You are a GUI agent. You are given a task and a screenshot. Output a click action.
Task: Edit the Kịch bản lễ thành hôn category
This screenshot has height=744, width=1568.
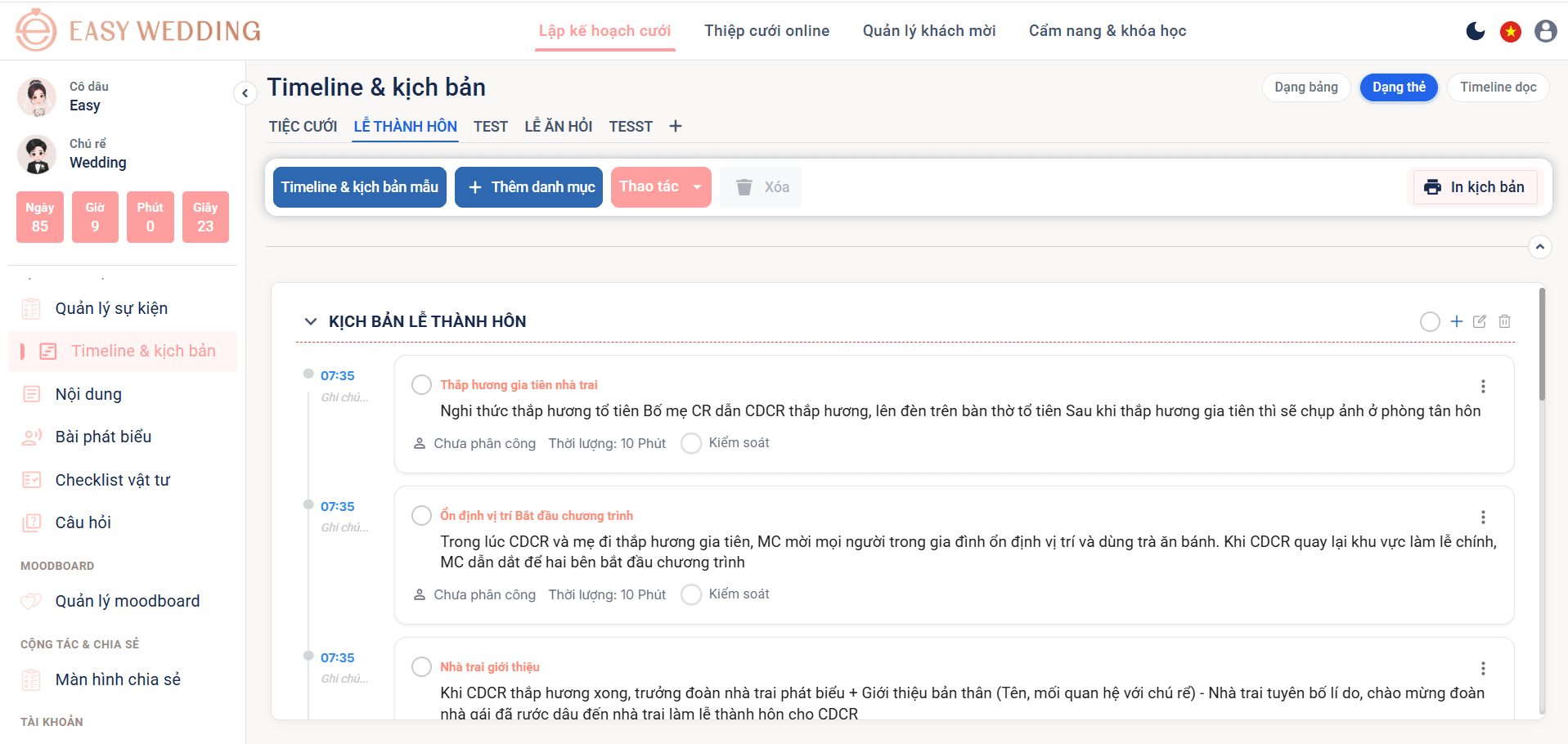pos(1480,321)
